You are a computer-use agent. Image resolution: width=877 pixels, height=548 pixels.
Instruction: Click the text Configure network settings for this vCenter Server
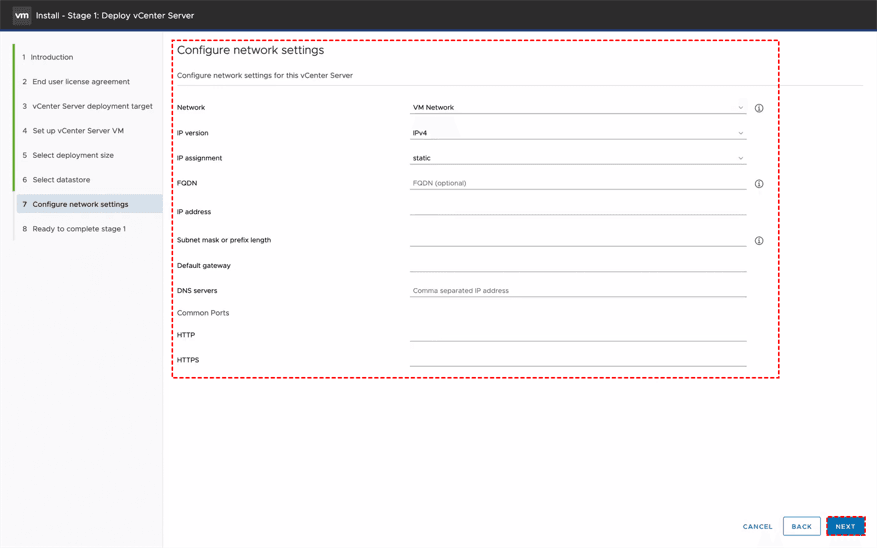265,75
